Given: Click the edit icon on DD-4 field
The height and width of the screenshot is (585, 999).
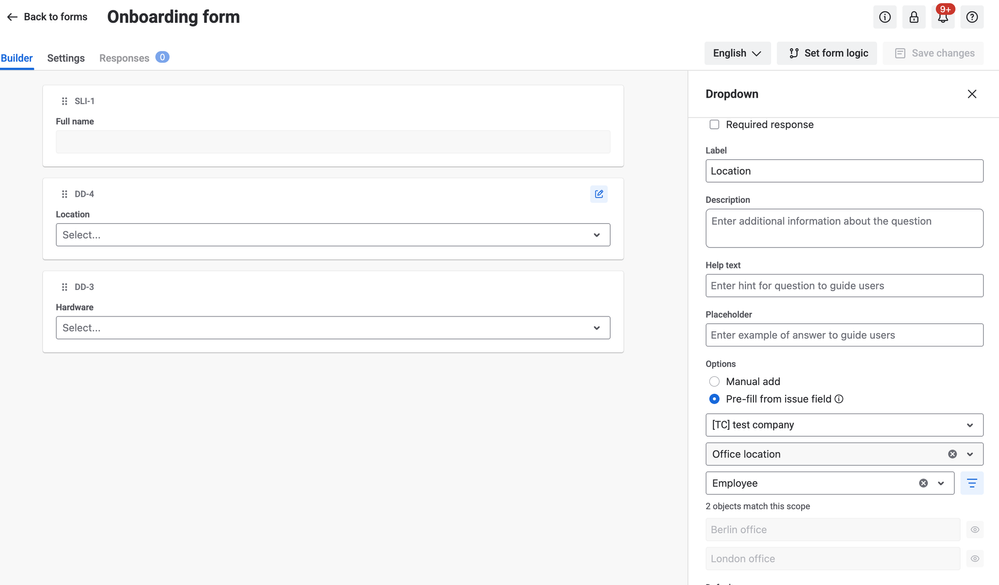Looking at the screenshot, I should coord(599,194).
